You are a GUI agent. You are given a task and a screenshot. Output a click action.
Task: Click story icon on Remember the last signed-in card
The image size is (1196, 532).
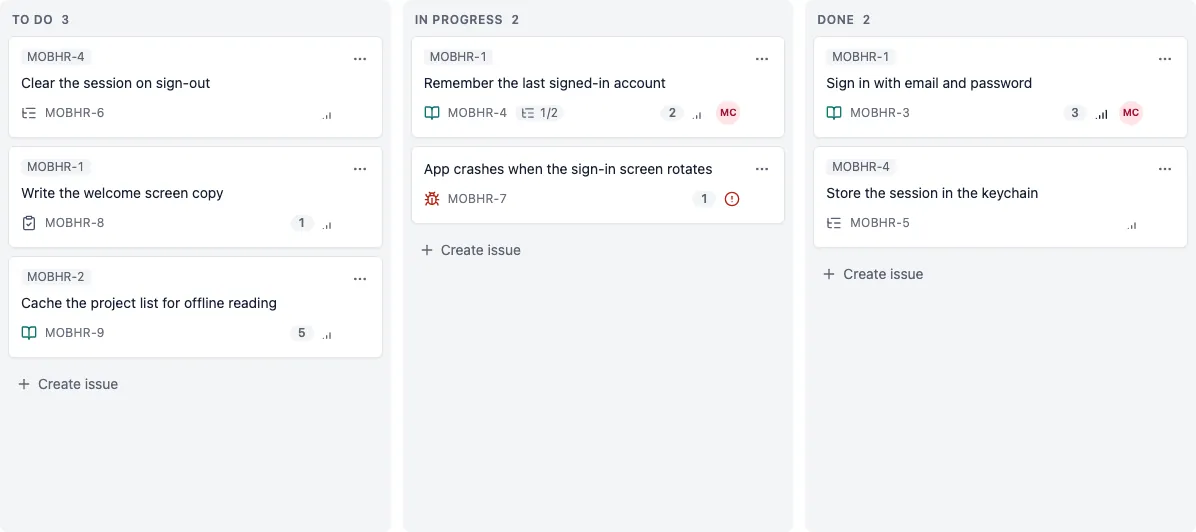point(432,113)
